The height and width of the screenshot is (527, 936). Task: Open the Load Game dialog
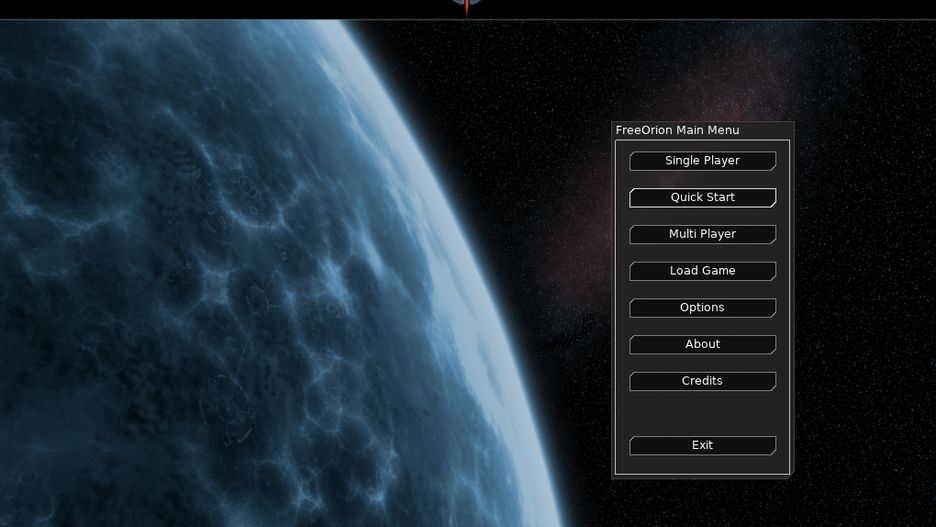pos(703,271)
